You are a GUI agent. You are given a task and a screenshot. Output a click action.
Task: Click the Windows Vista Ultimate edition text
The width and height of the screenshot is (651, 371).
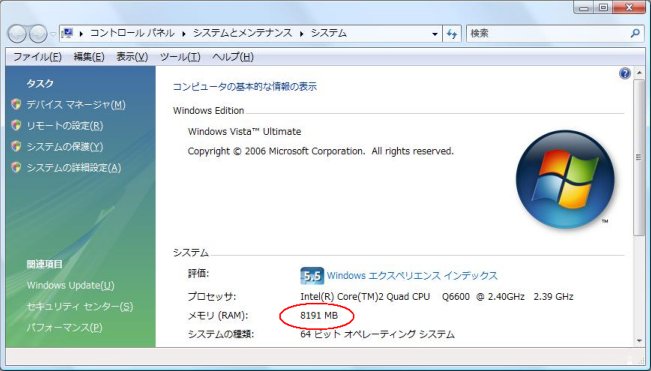click(x=245, y=132)
